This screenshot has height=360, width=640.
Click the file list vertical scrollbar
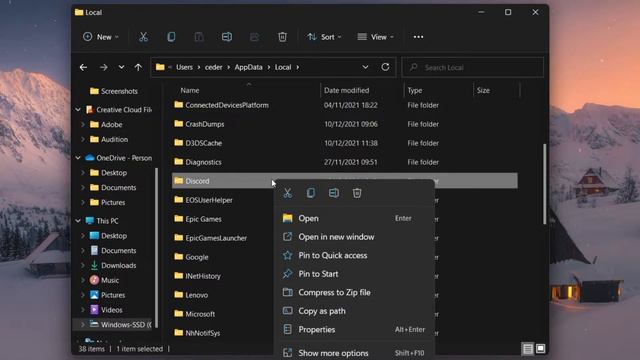point(544,184)
